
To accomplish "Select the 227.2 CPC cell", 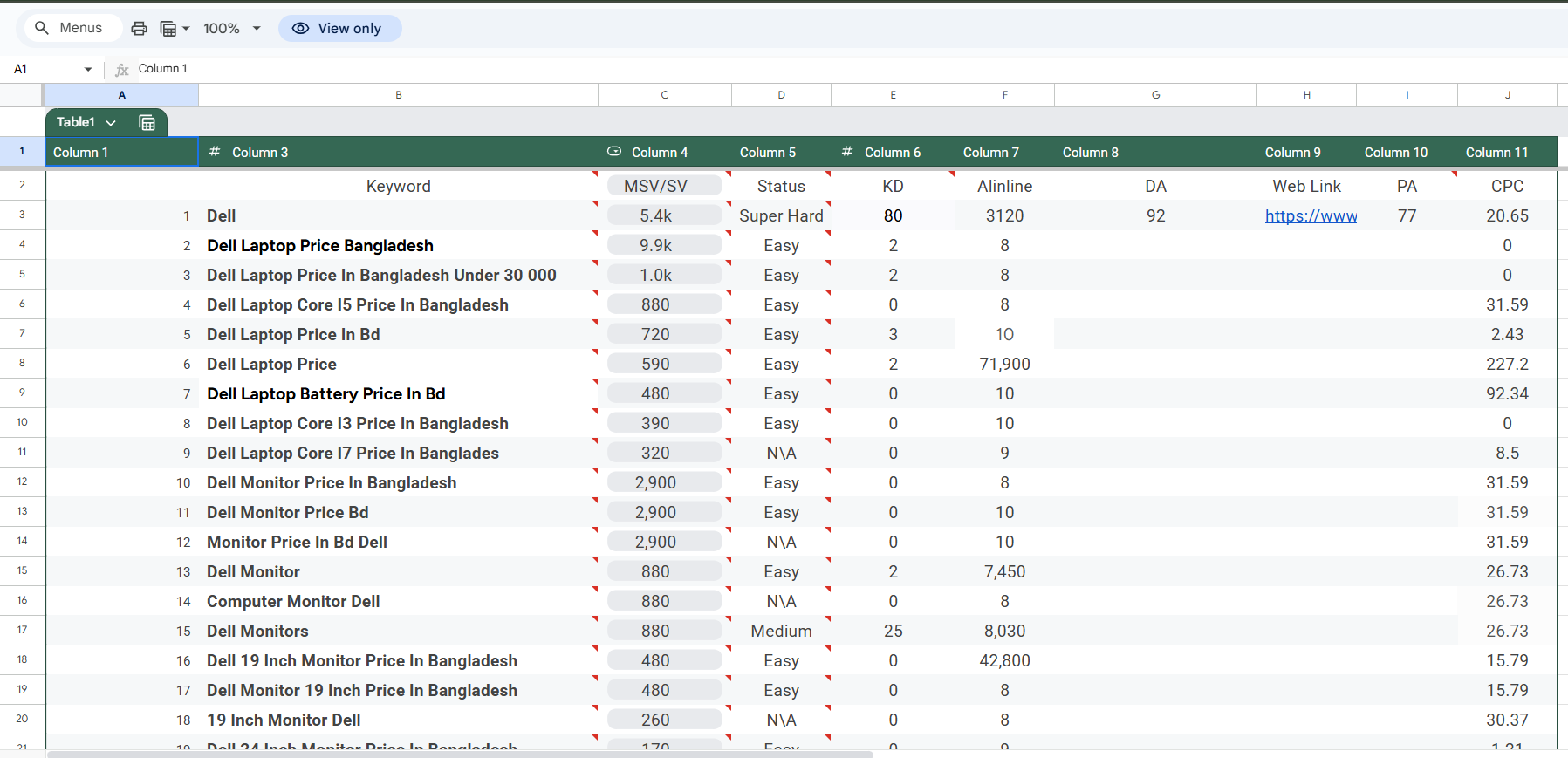I will (1508, 364).
